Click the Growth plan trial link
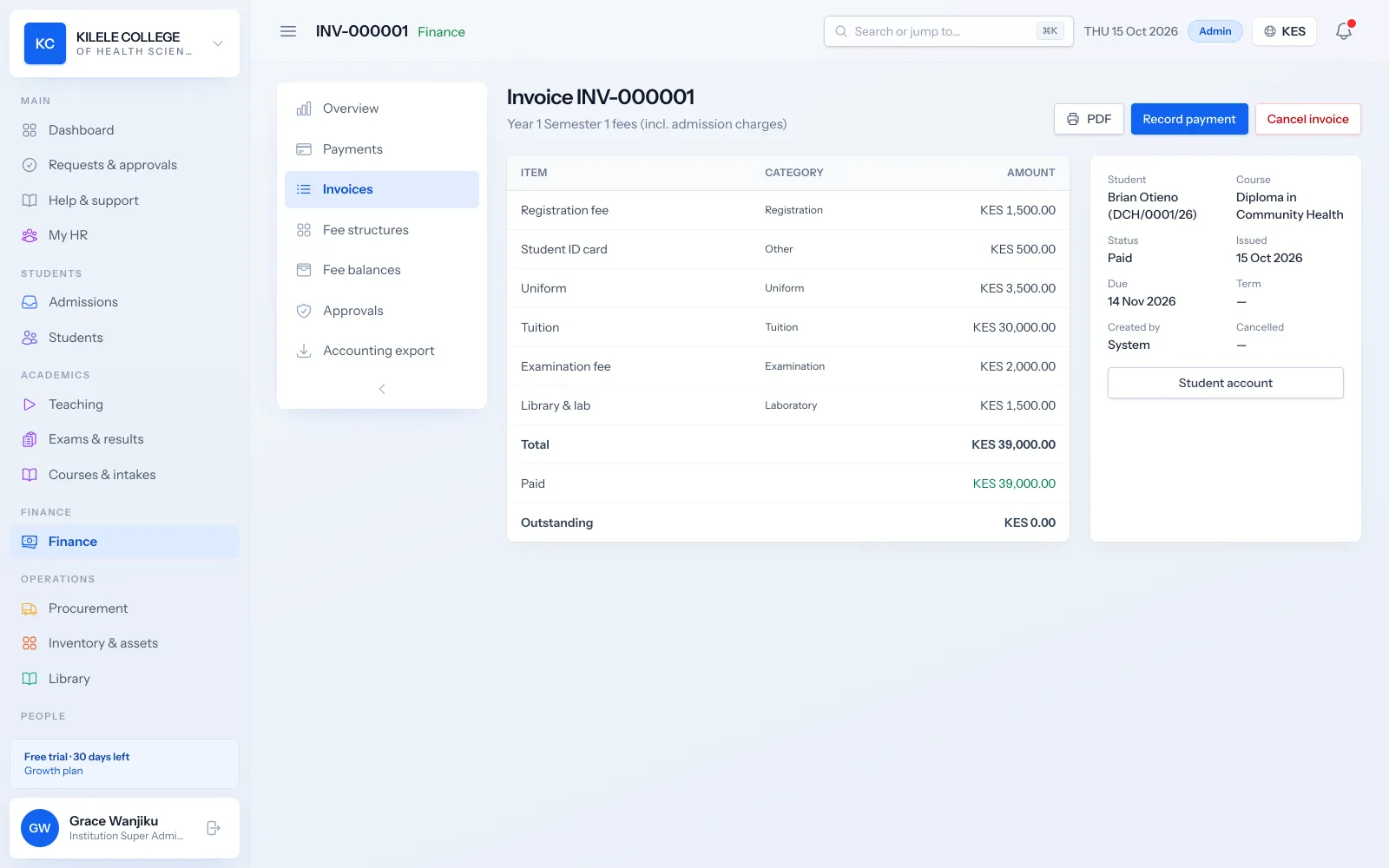1389x868 pixels. point(54,771)
